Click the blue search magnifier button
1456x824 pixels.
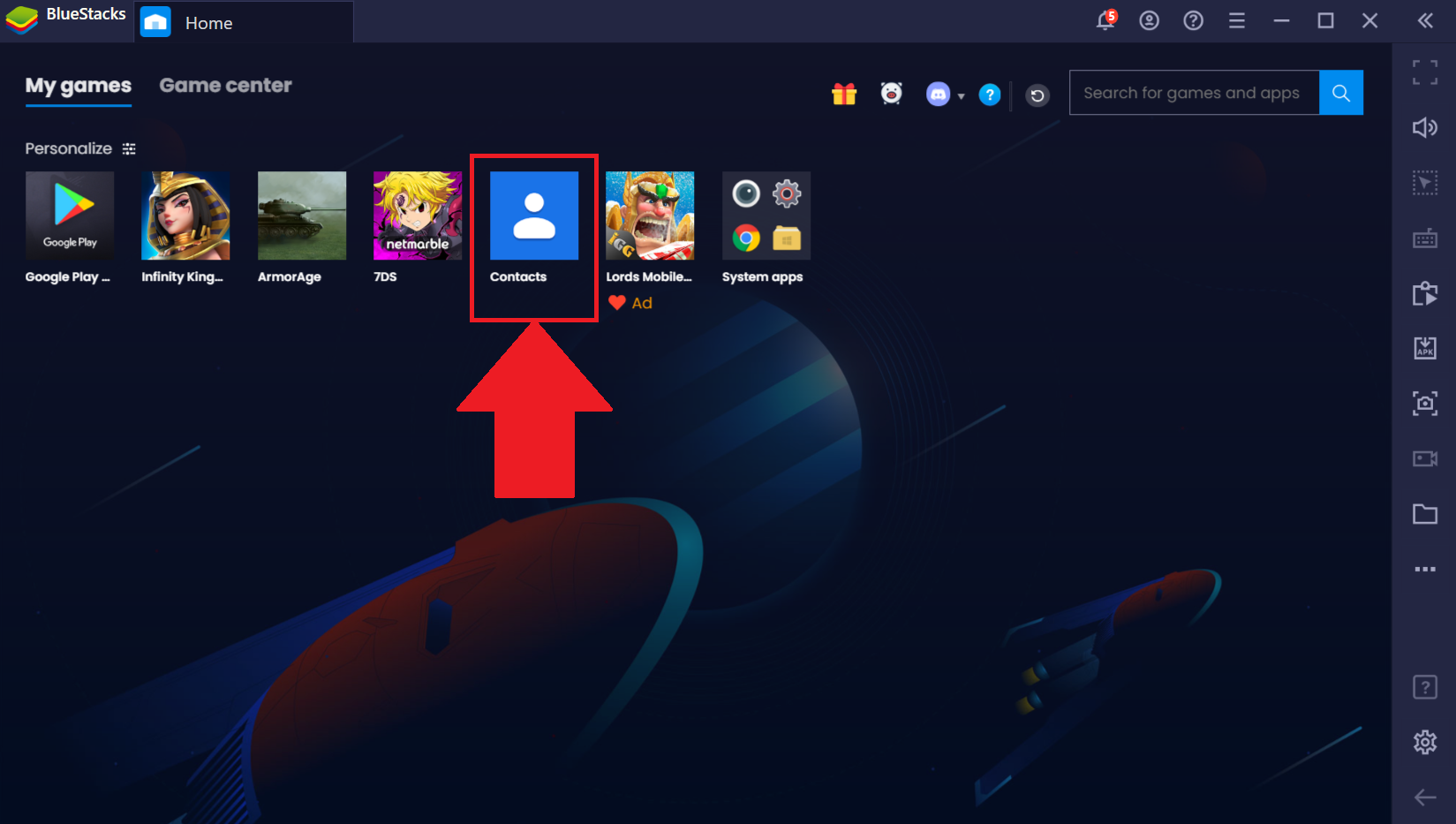click(x=1341, y=93)
